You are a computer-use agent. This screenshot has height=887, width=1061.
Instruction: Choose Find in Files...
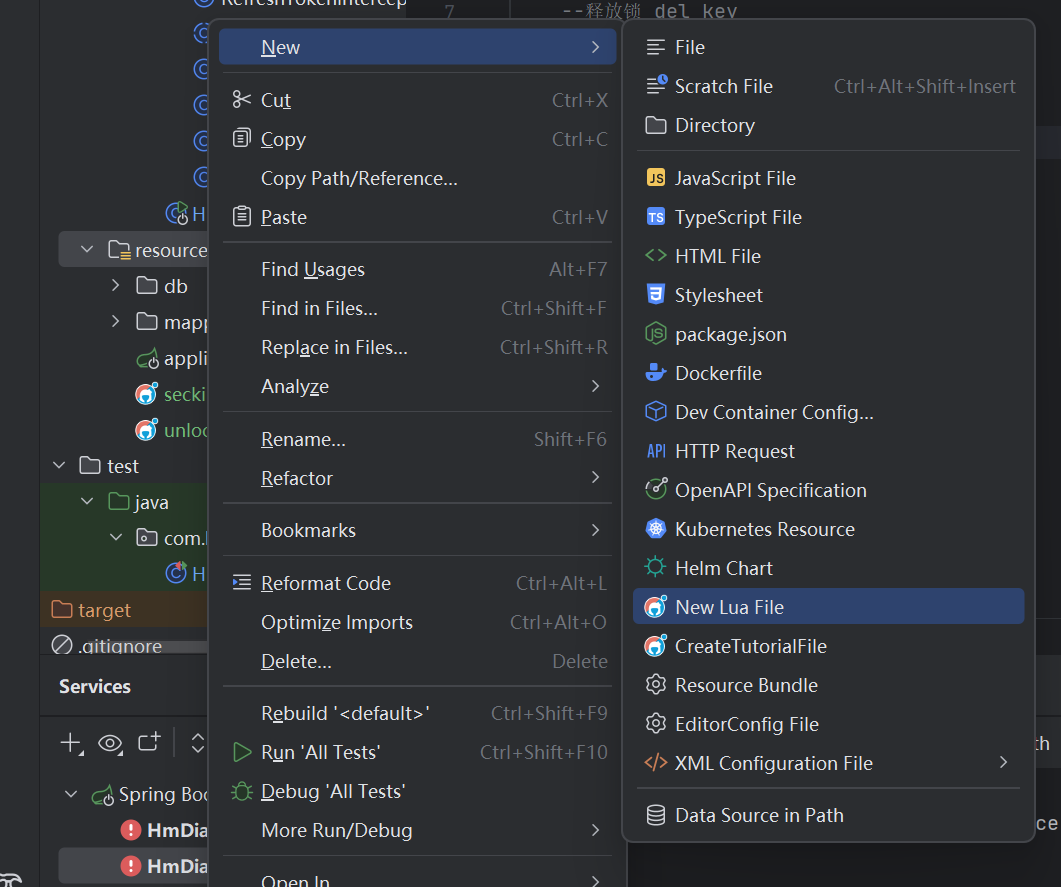tap(417, 308)
